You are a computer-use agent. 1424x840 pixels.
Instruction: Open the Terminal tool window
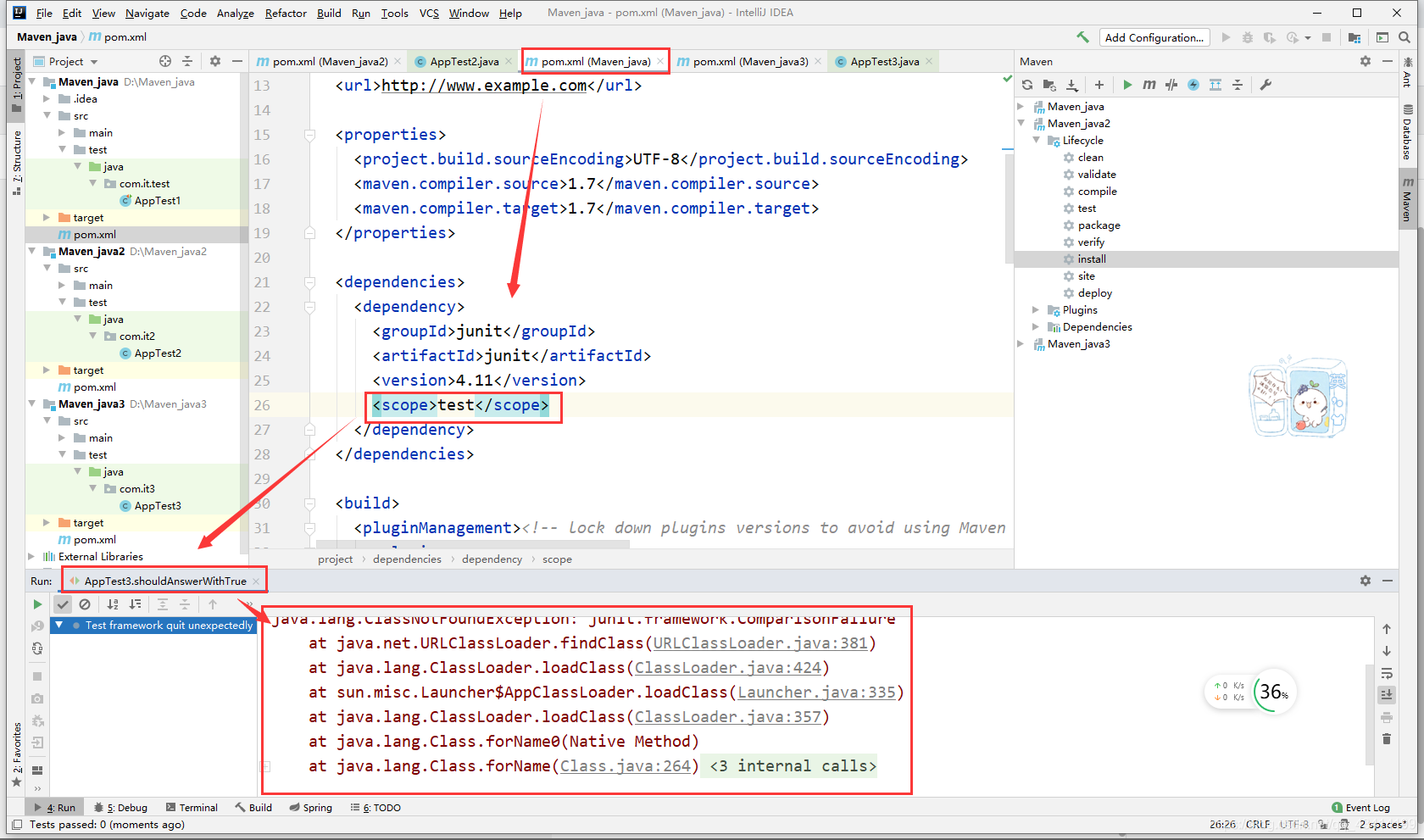pyautogui.click(x=192, y=808)
